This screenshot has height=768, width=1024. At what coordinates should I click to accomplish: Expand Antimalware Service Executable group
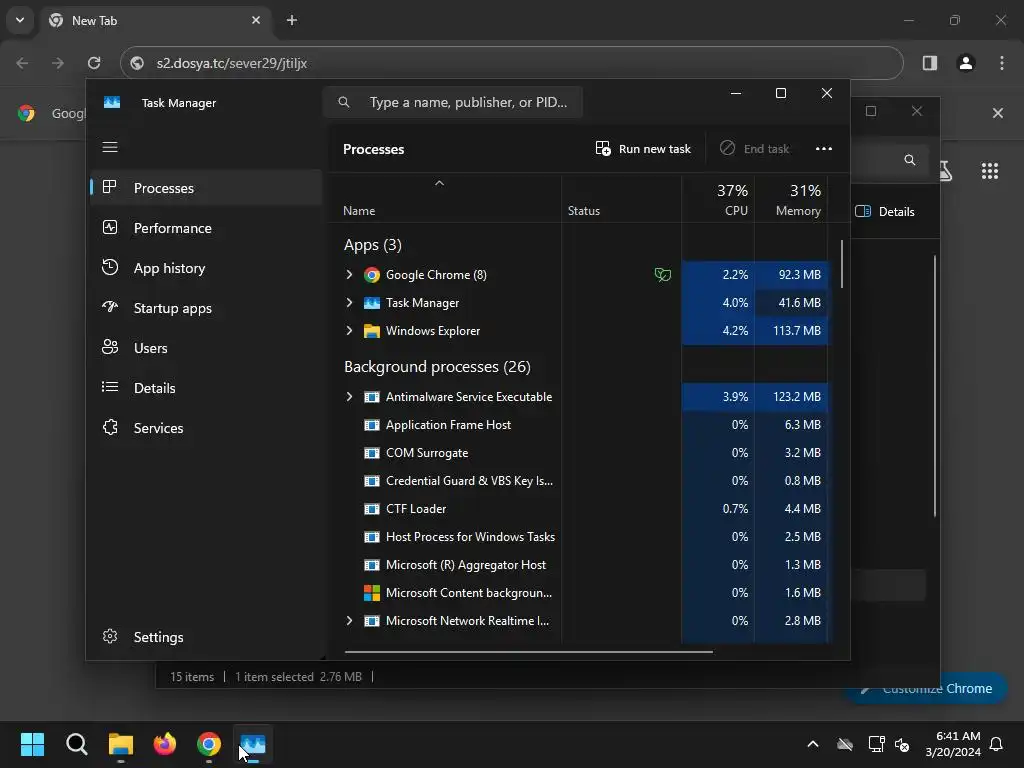coord(349,396)
